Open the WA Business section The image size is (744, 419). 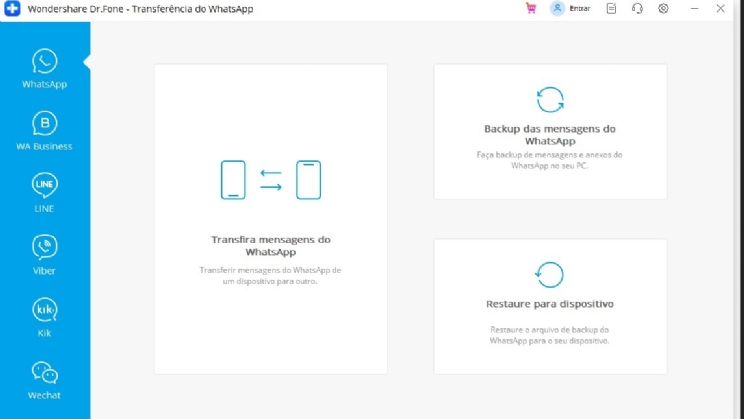[x=45, y=131]
